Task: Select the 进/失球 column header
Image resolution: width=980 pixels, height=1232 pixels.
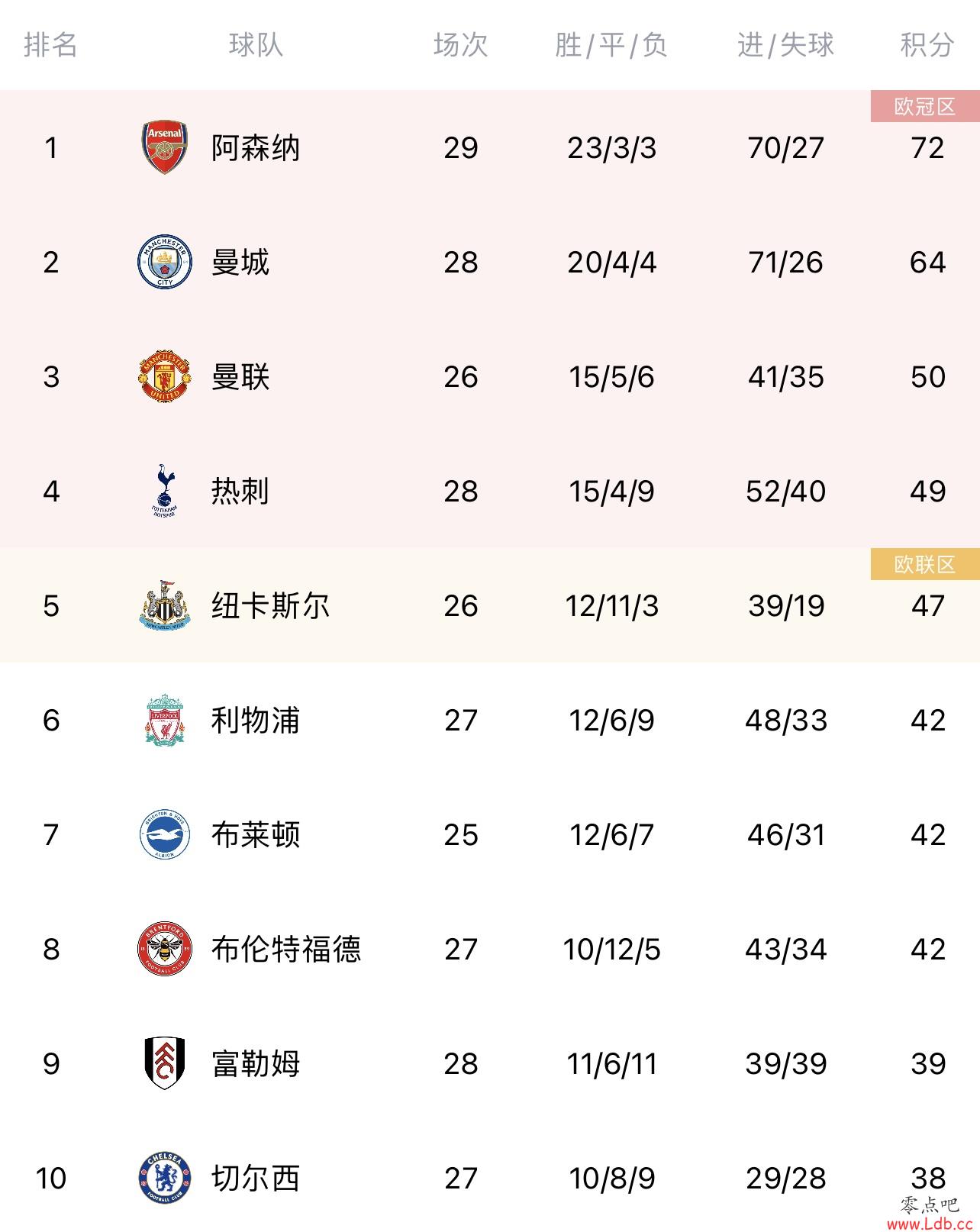Action: coord(785,45)
